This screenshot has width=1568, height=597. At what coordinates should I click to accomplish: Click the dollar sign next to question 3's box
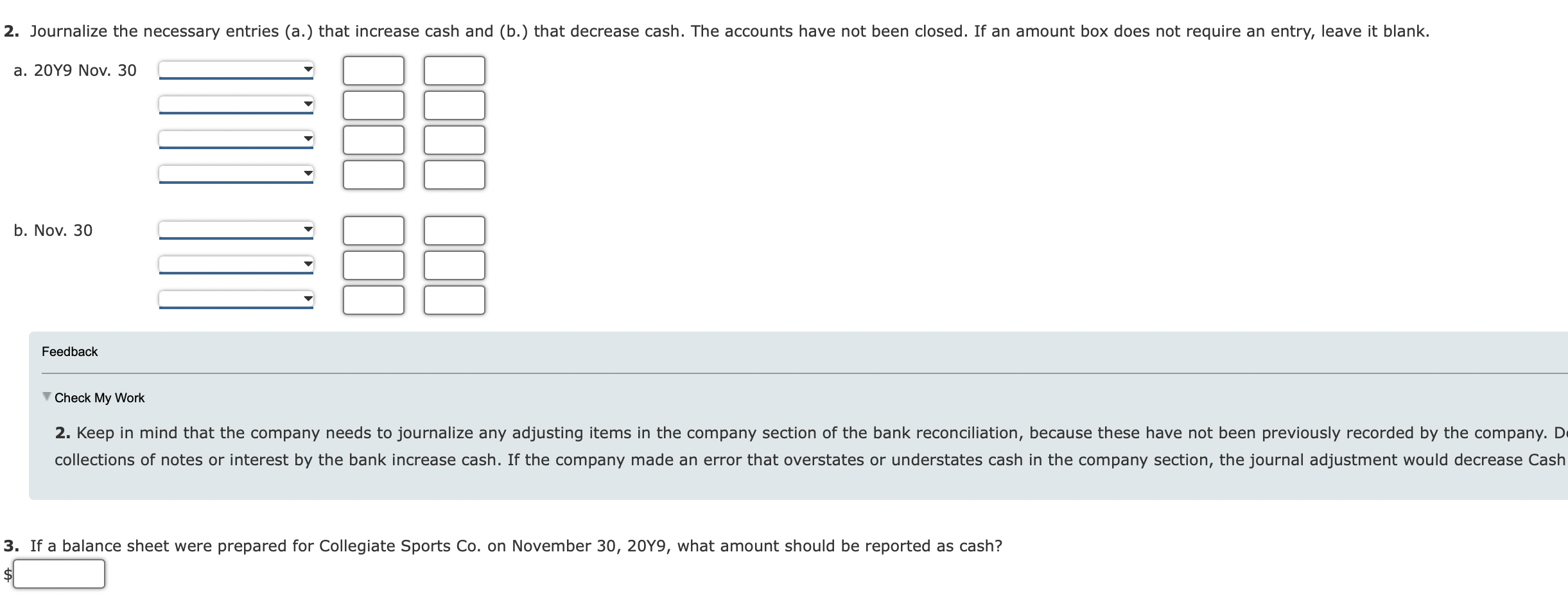click(8, 574)
